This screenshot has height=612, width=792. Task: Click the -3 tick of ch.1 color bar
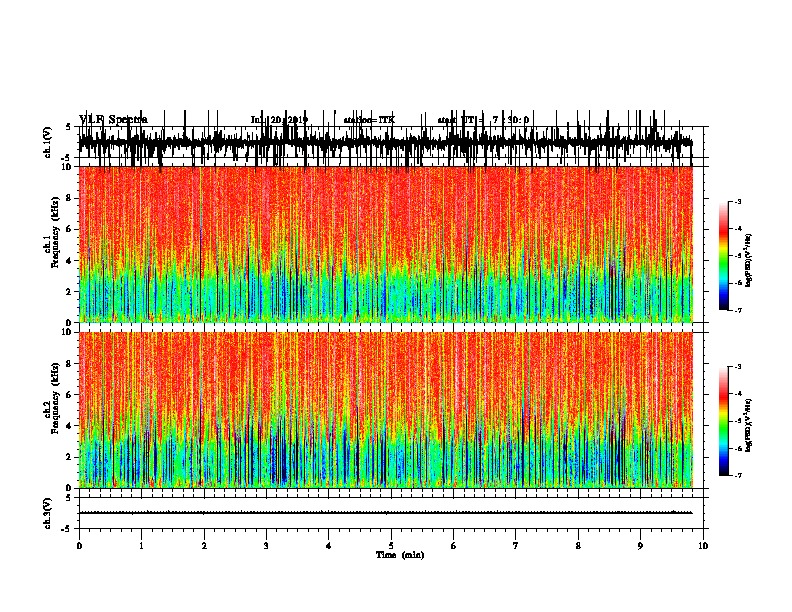[737, 201]
